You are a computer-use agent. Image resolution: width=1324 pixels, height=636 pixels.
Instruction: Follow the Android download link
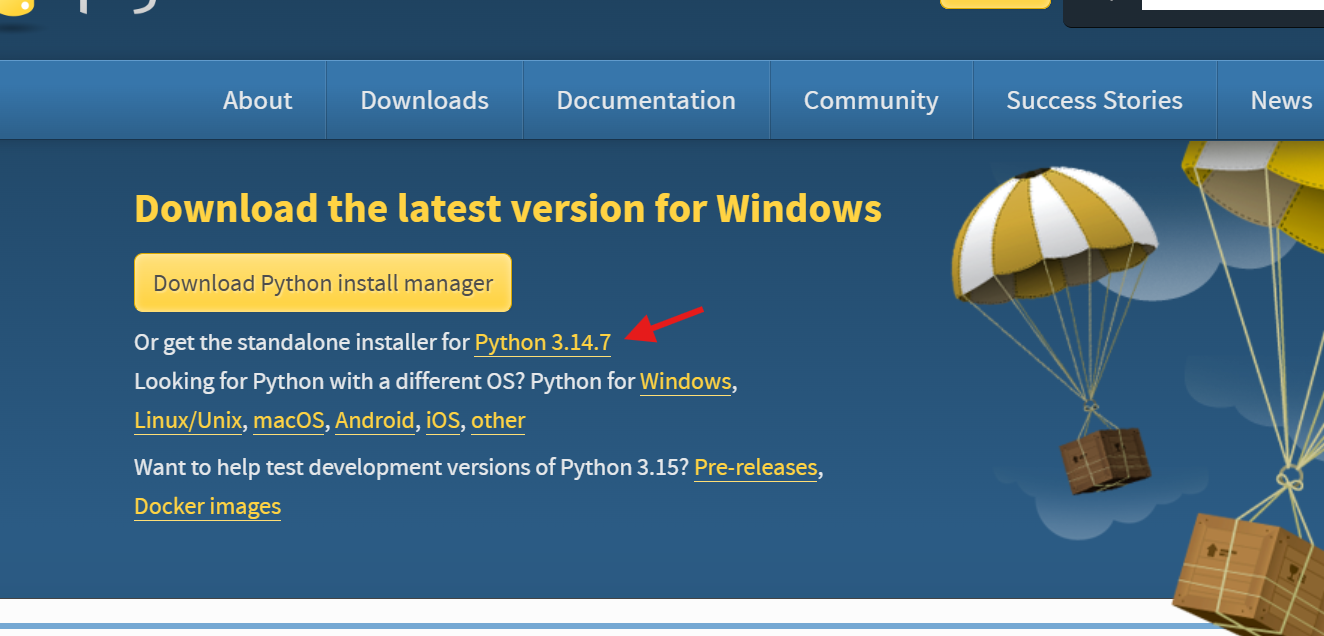point(374,420)
